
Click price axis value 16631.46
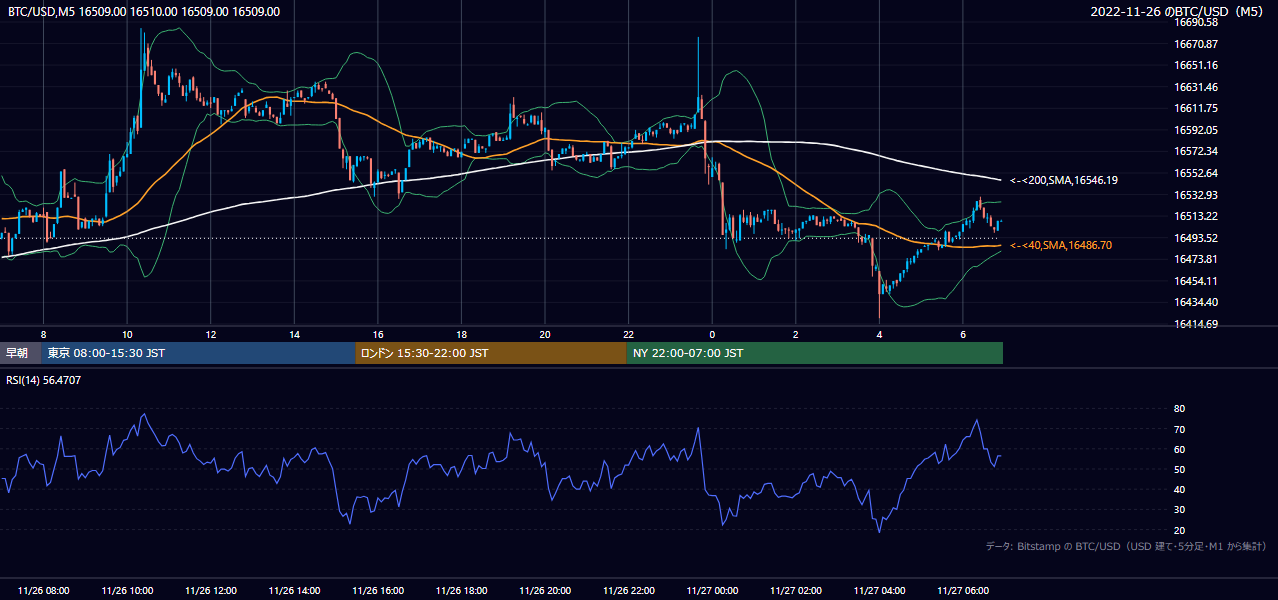click(x=1197, y=87)
